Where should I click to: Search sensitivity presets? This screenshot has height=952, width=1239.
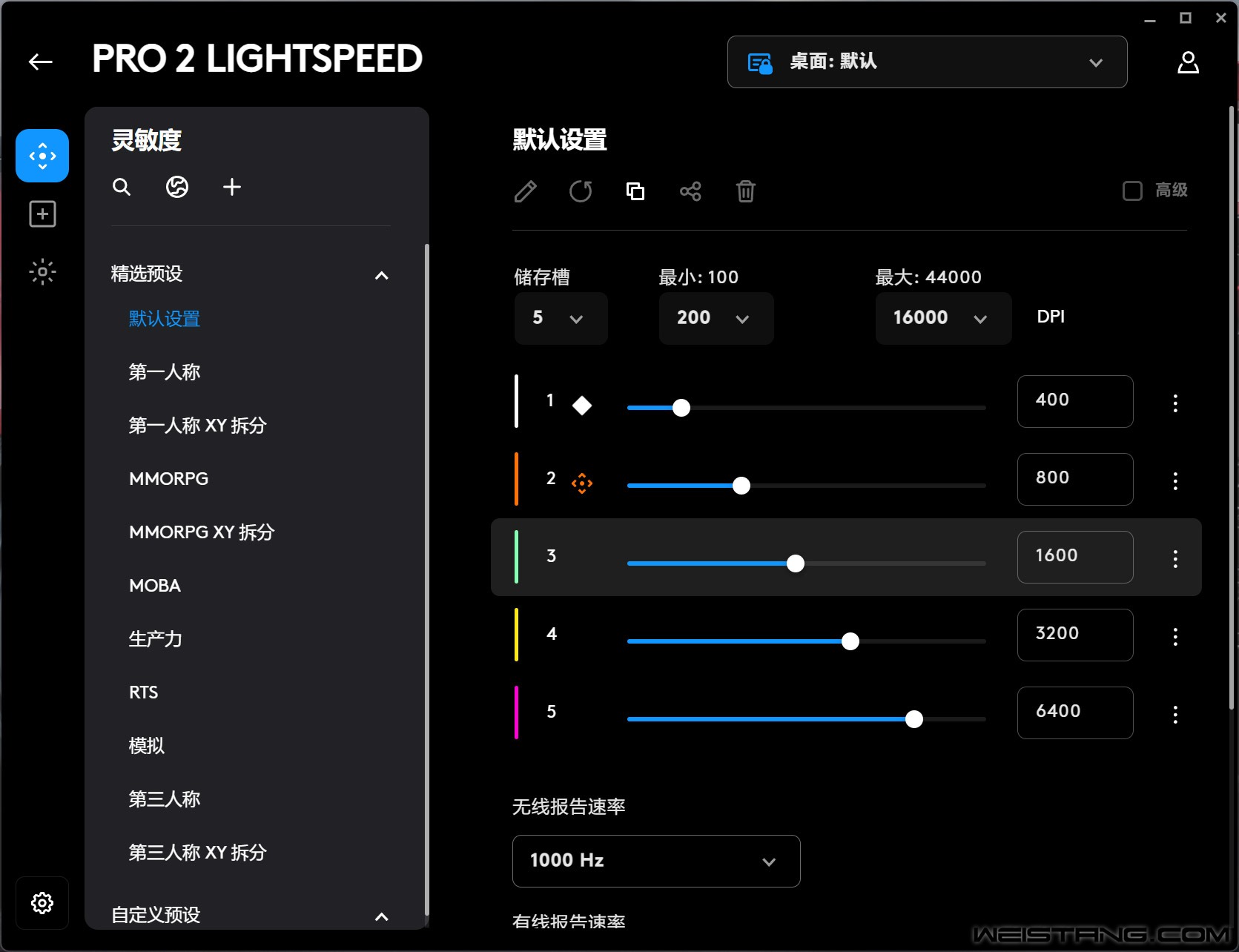pos(122,187)
